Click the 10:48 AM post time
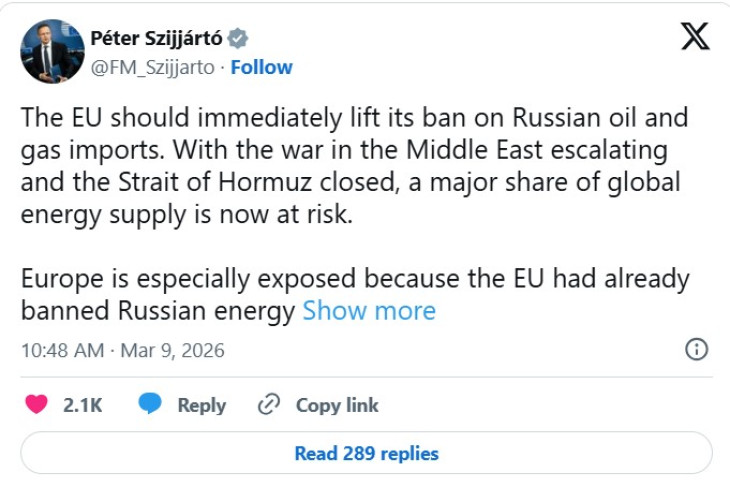Viewport: 730px width, 487px height. tap(62, 350)
